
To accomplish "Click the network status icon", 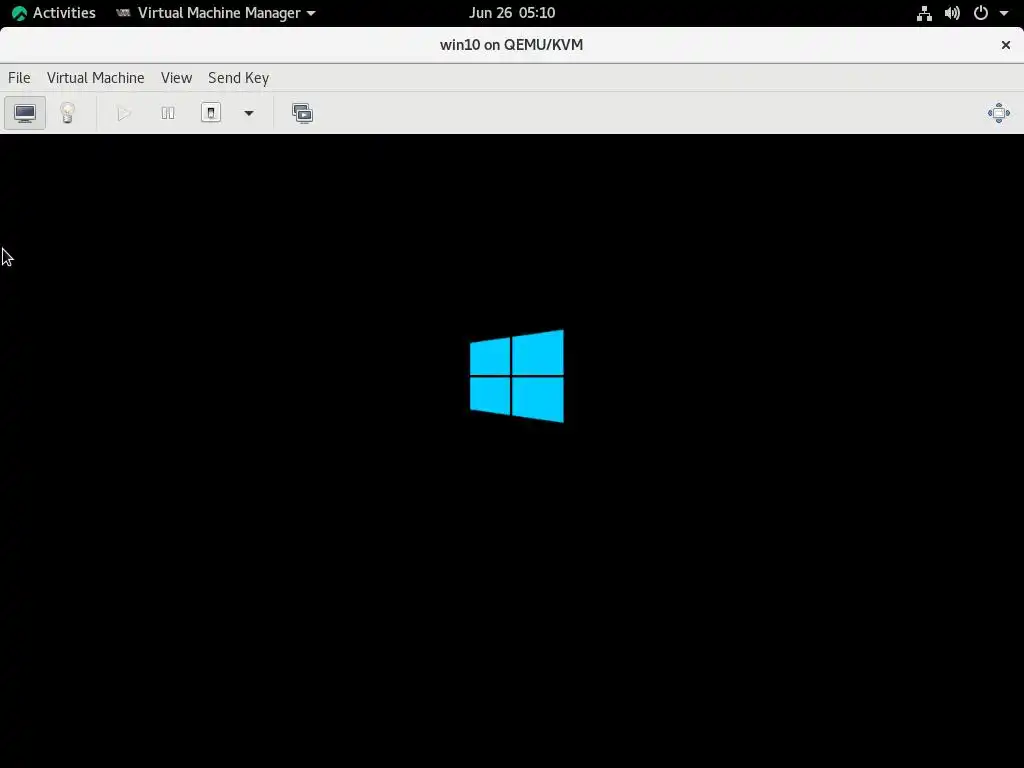I will pyautogui.click(x=924, y=13).
